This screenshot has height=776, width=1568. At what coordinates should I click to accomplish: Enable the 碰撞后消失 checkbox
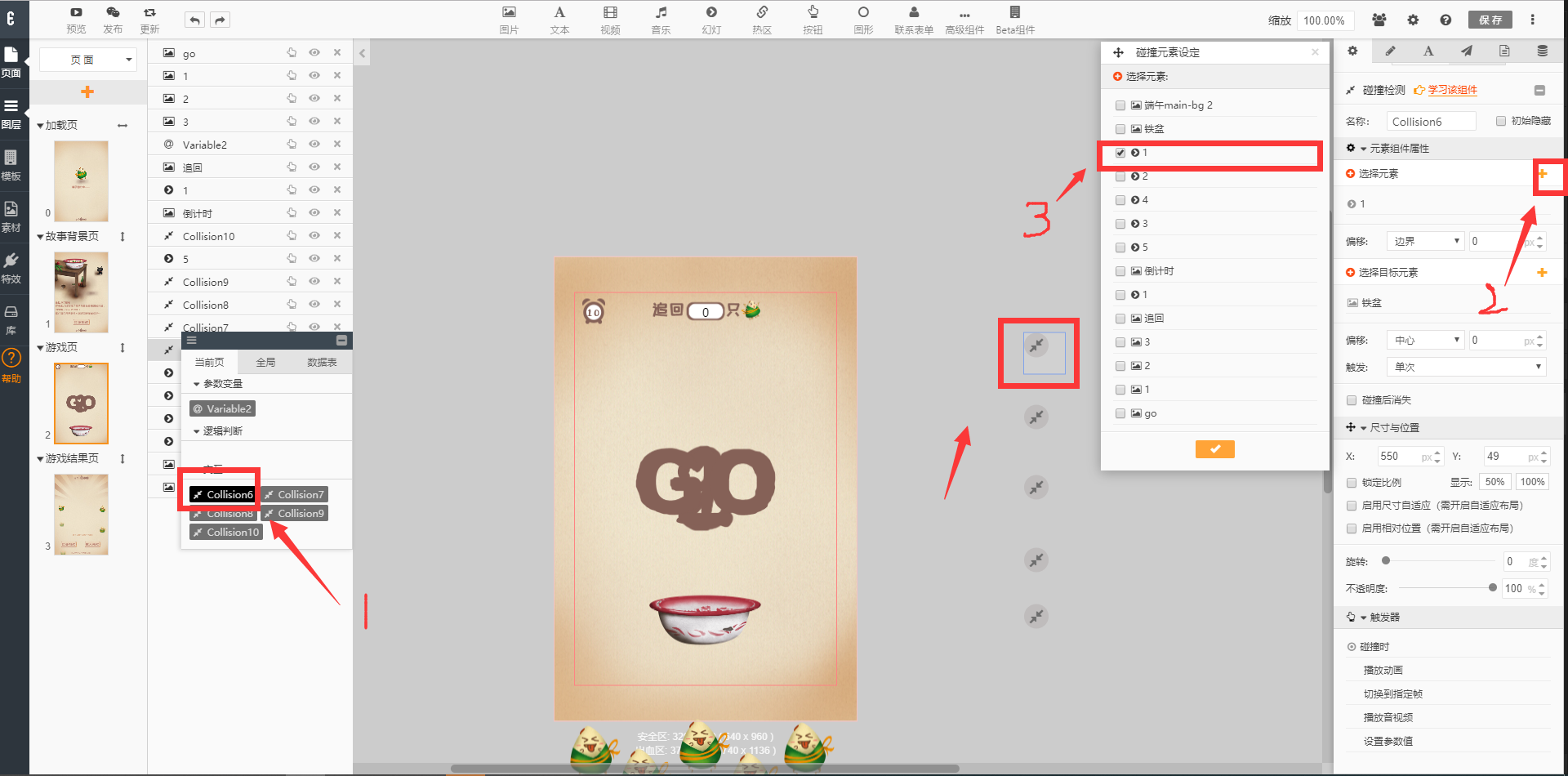click(1352, 400)
